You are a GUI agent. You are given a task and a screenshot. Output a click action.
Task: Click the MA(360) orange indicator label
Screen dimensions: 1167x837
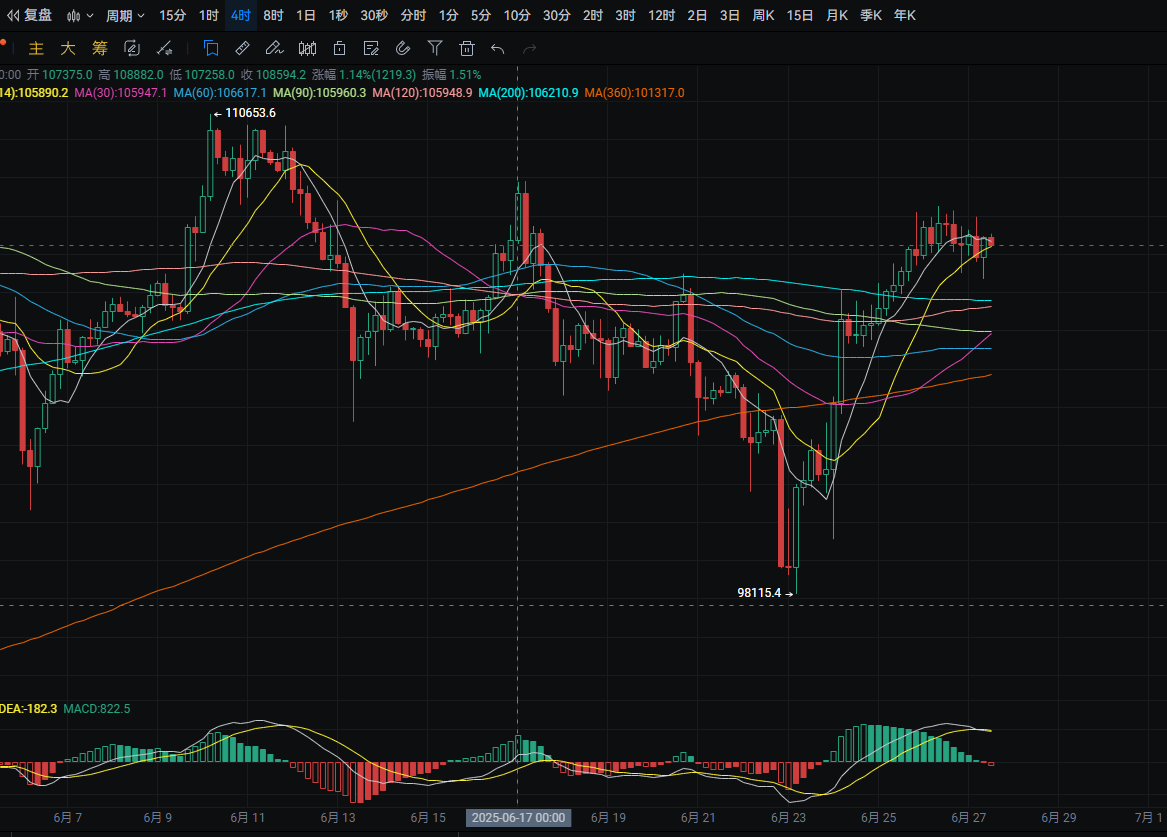(x=634, y=93)
